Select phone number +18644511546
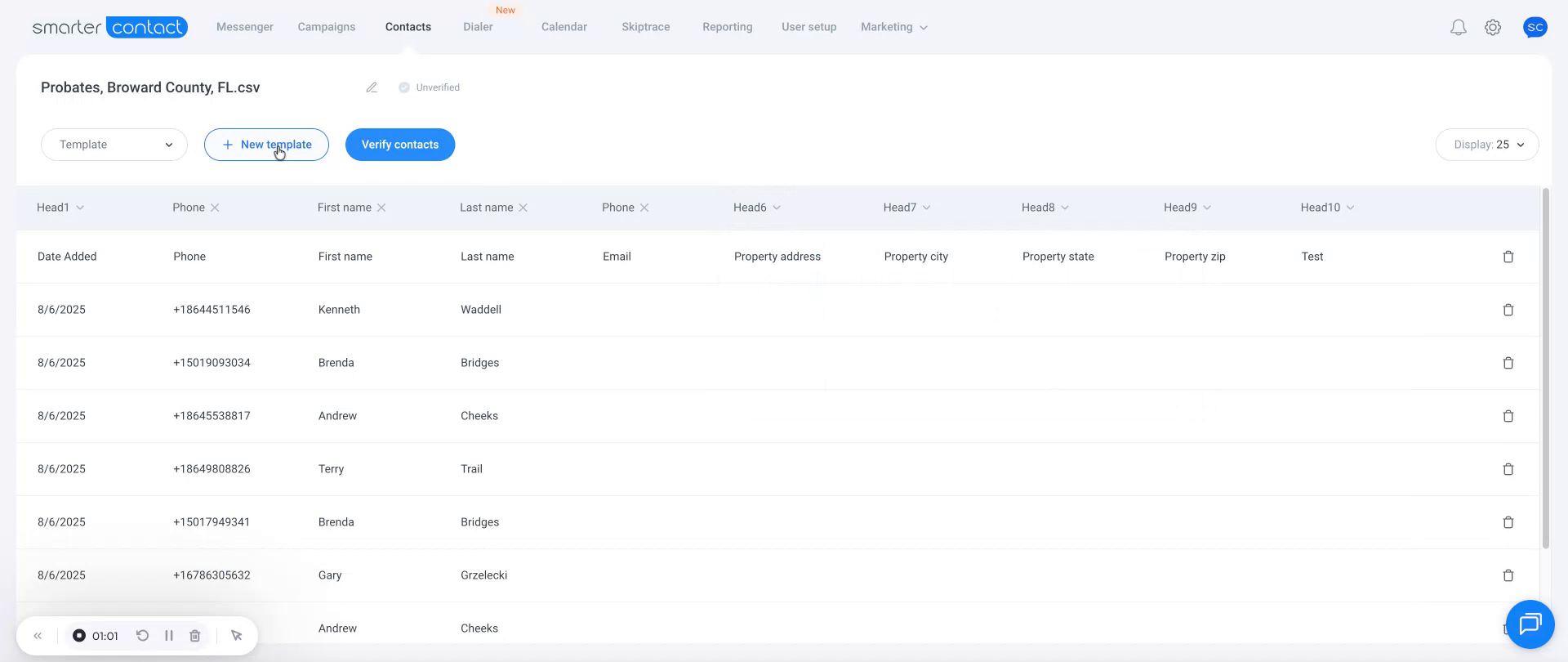Screen dimensions: 1568x662 tap(212, 310)
